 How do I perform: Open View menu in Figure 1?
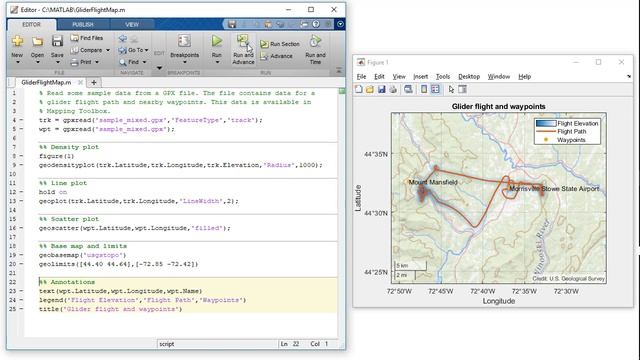[399, 77]
